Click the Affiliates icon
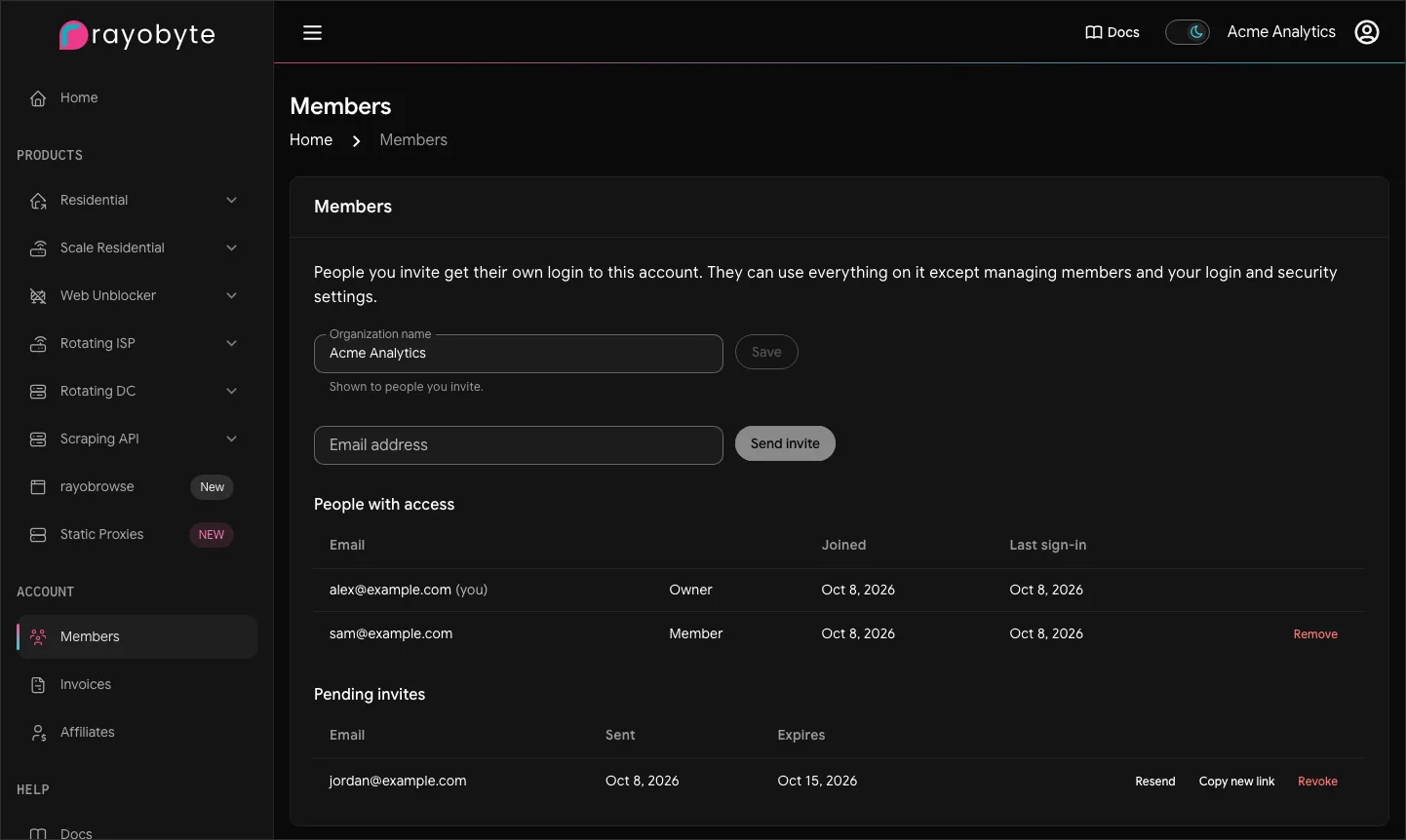 click(x=38, y=732)
